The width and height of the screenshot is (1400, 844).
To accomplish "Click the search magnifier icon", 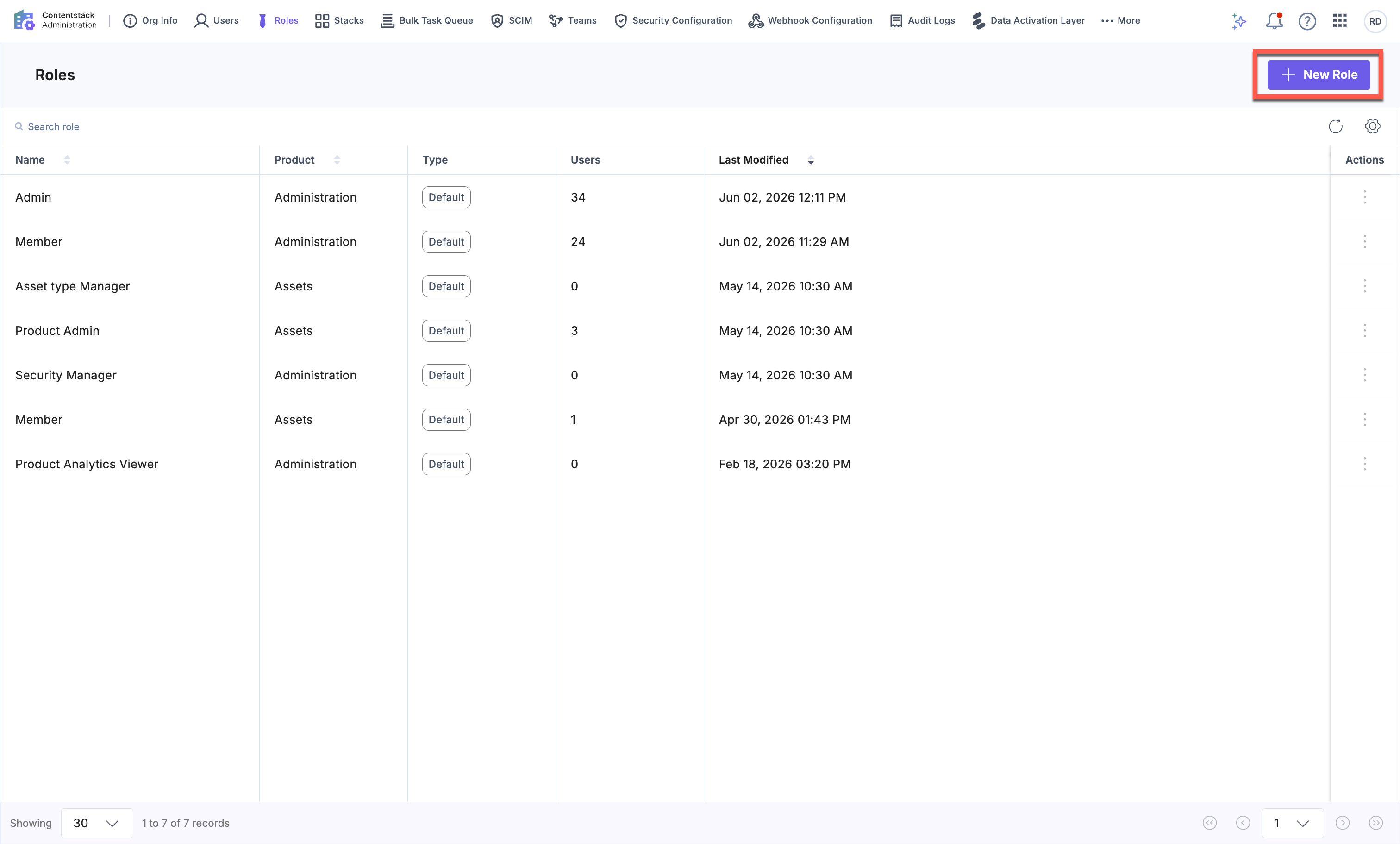I will click(19, 126).
